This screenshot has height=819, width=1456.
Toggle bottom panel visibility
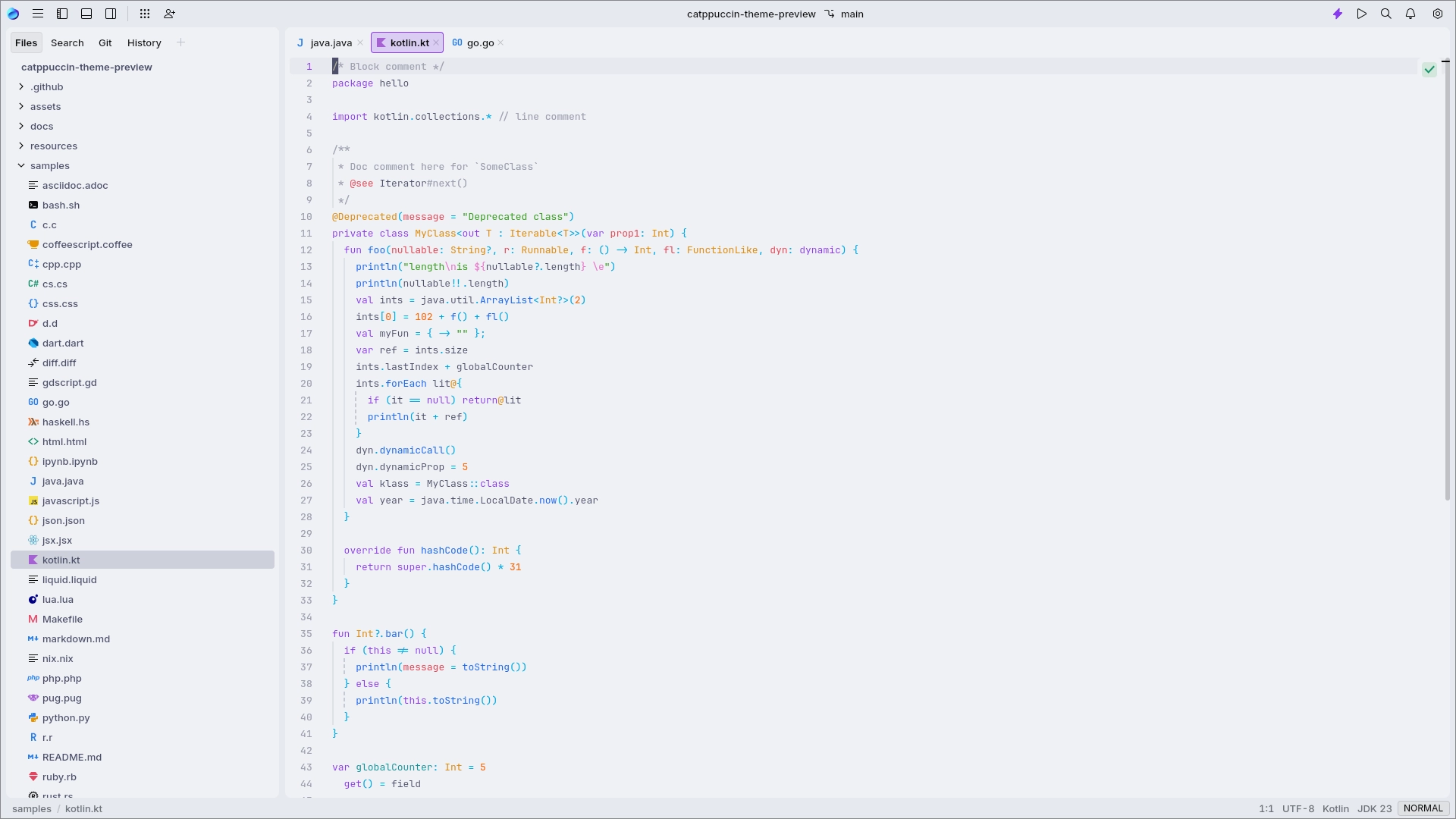[x=86, y=14]
